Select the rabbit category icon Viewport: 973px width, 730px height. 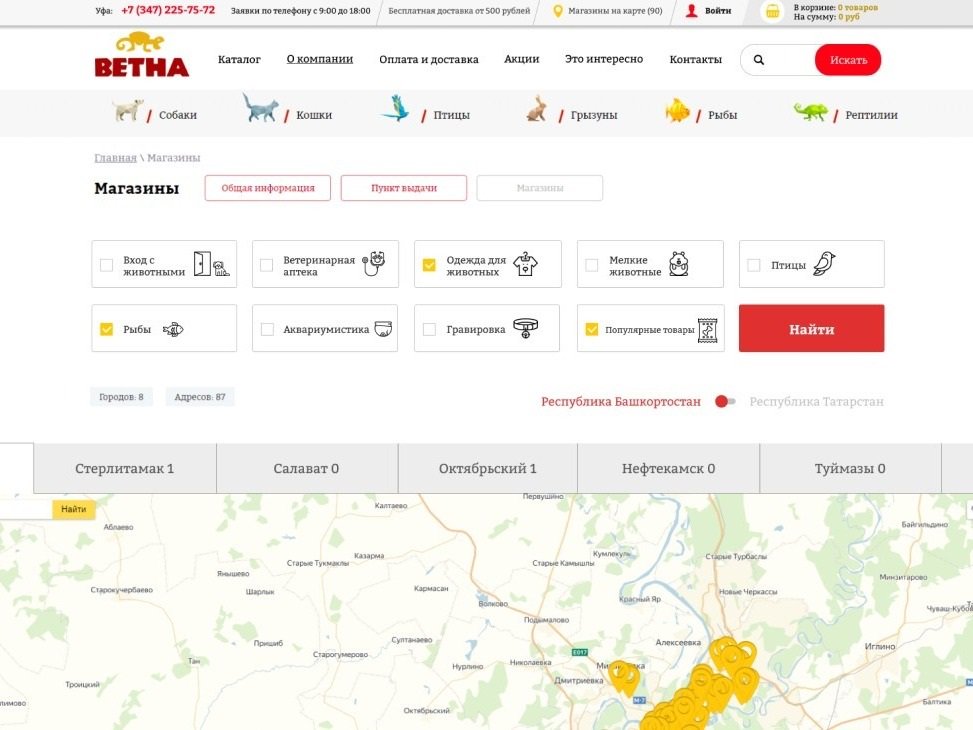(537, 109)
